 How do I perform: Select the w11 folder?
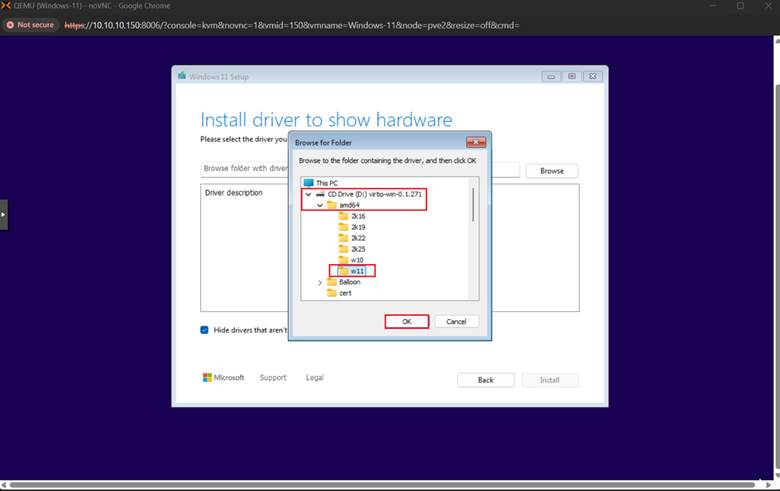(x=356, y=271)
